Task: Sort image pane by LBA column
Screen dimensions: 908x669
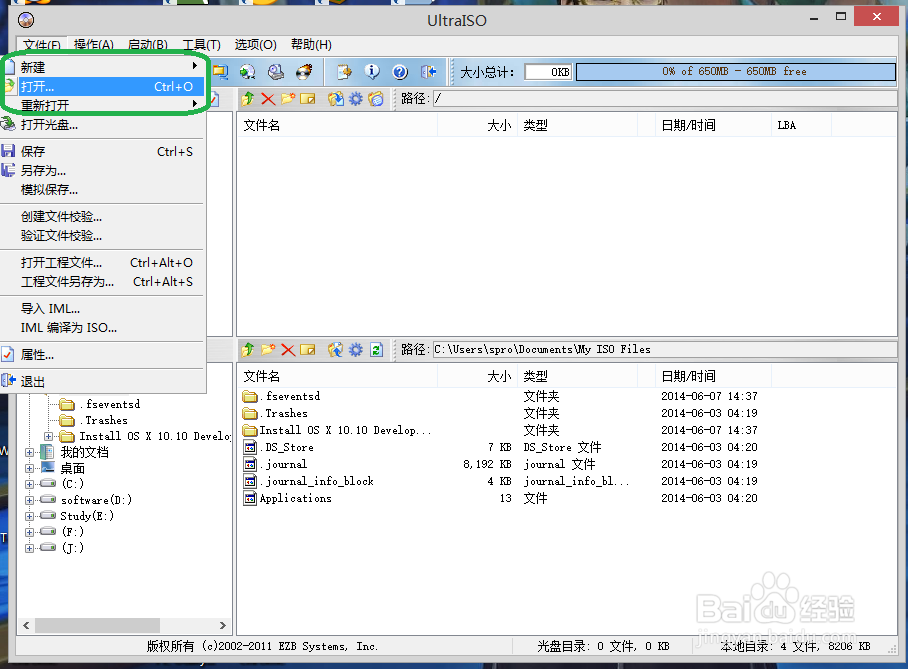Action: tap(801, 125)
